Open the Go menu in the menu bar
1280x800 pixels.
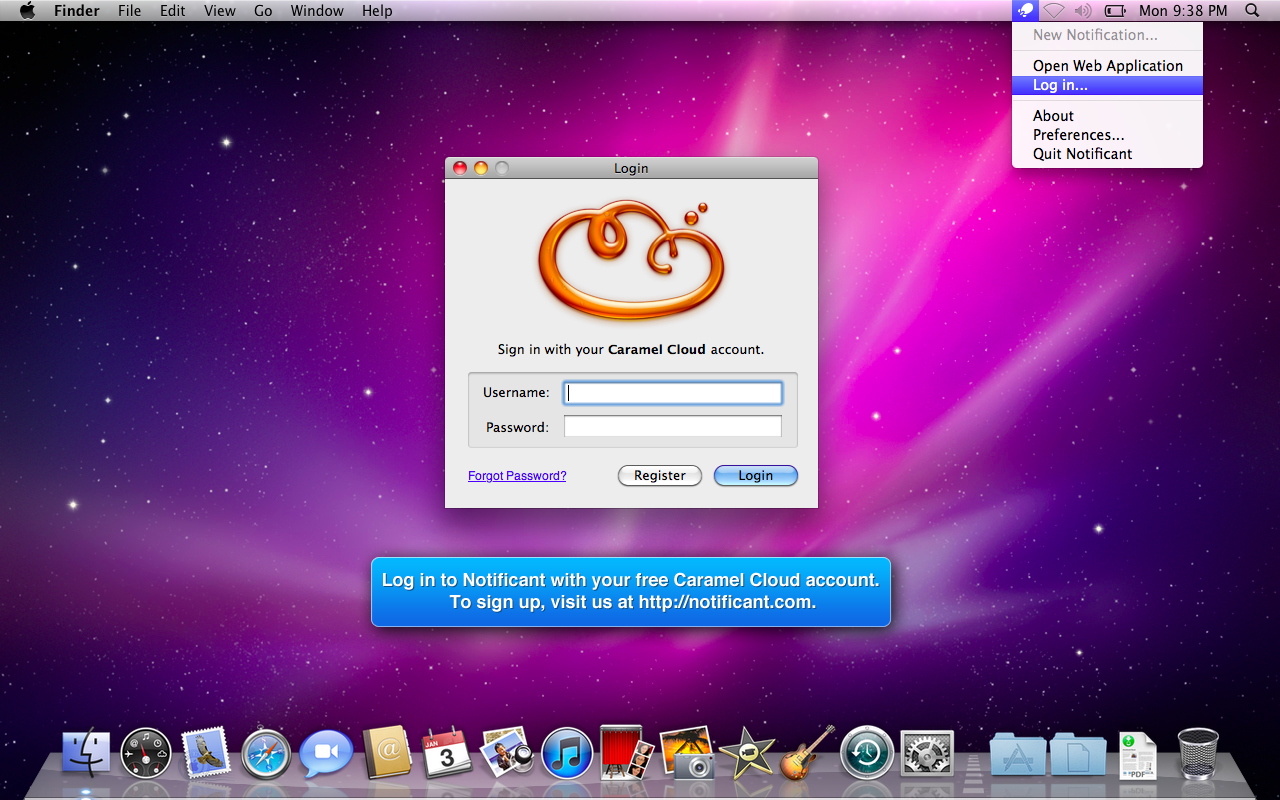pyautogui.click(x=262, y=10)
